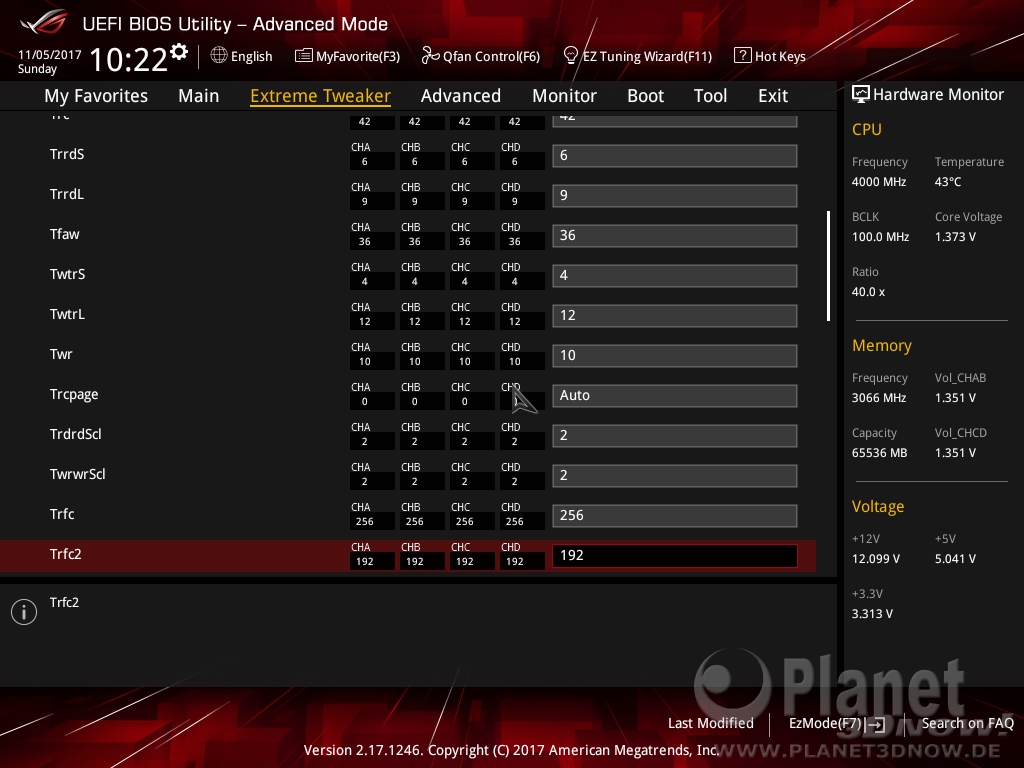Click the MyFavorite list icon
This screenshot has width=1024, height=768.
click(x=303, y=56)
